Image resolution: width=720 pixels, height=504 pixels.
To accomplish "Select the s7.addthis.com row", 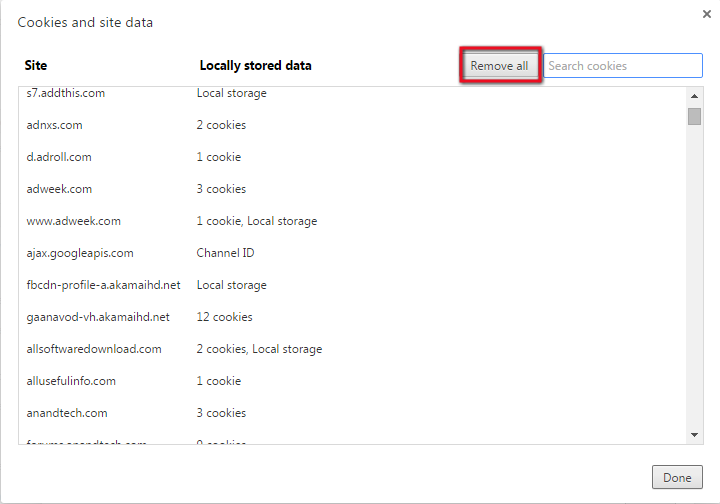I will [66, 93].
